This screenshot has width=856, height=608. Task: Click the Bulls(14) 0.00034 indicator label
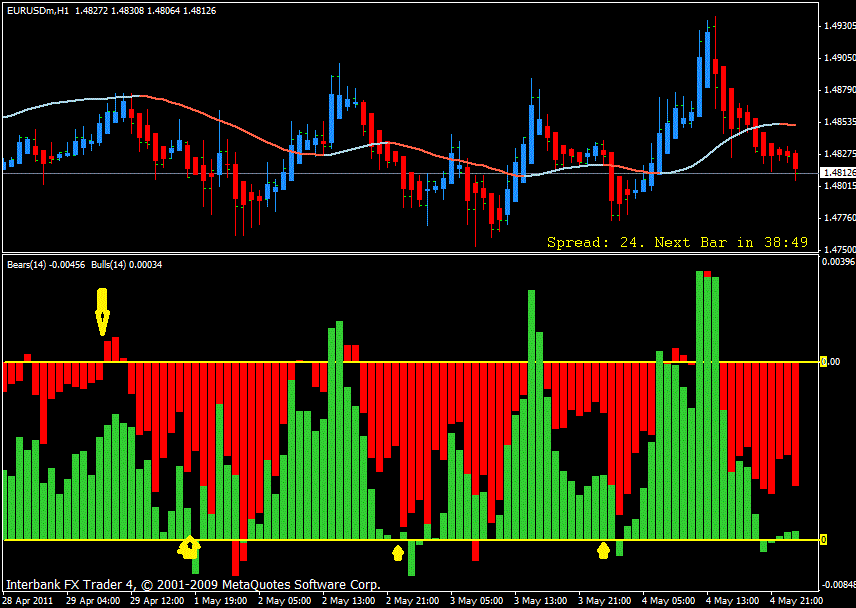(x=127, y=265)
